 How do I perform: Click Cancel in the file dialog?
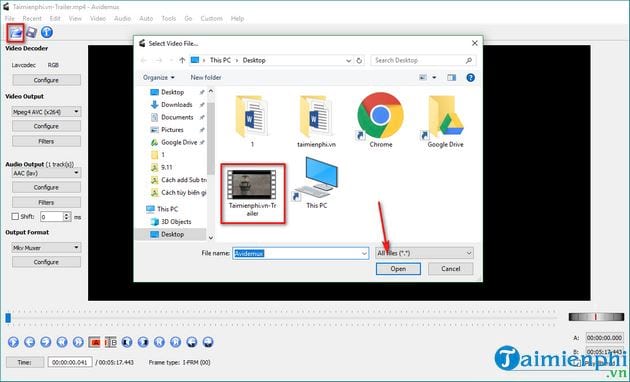pyautogui.click(x=450, y=269)
